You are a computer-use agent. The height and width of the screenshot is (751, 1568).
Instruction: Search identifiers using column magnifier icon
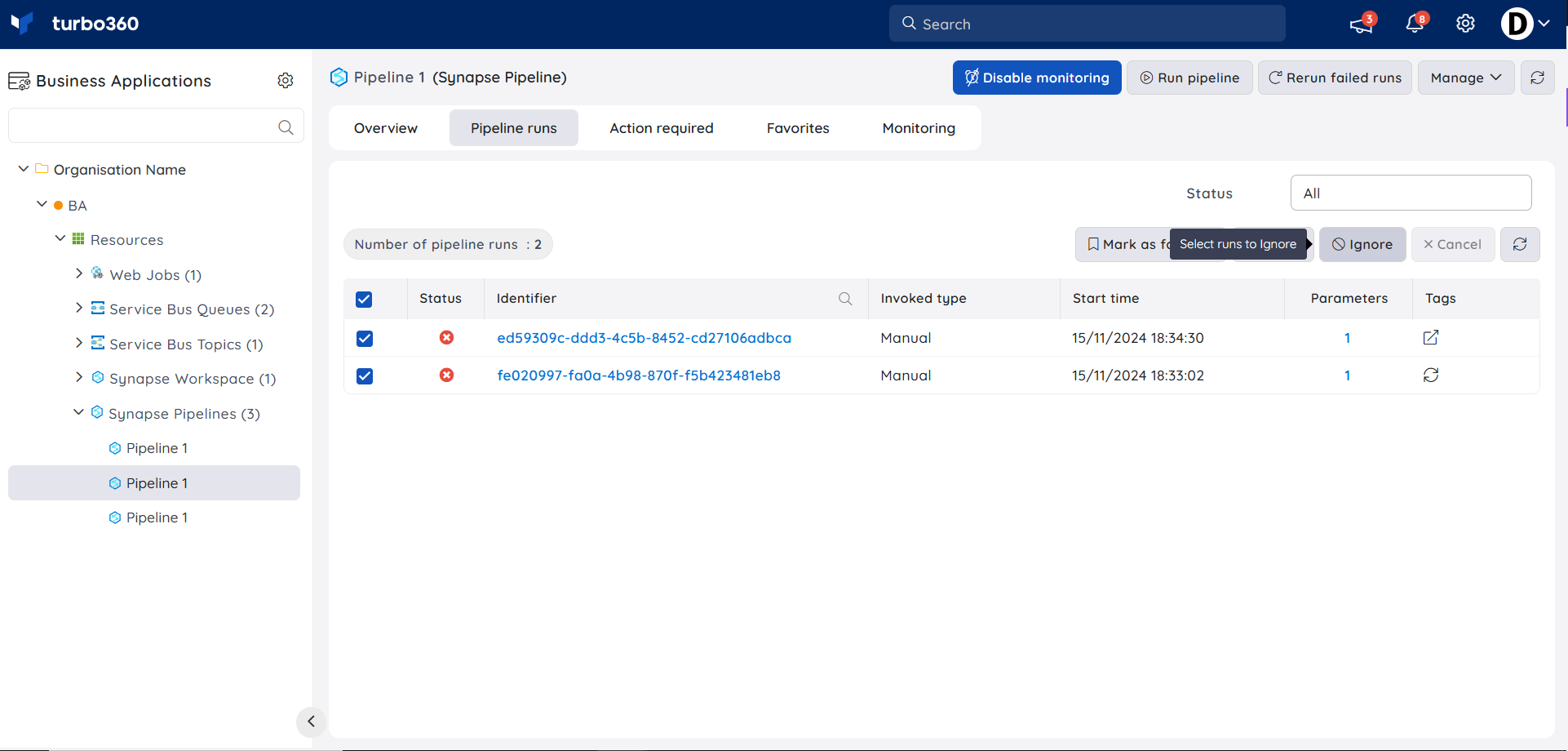845,299
